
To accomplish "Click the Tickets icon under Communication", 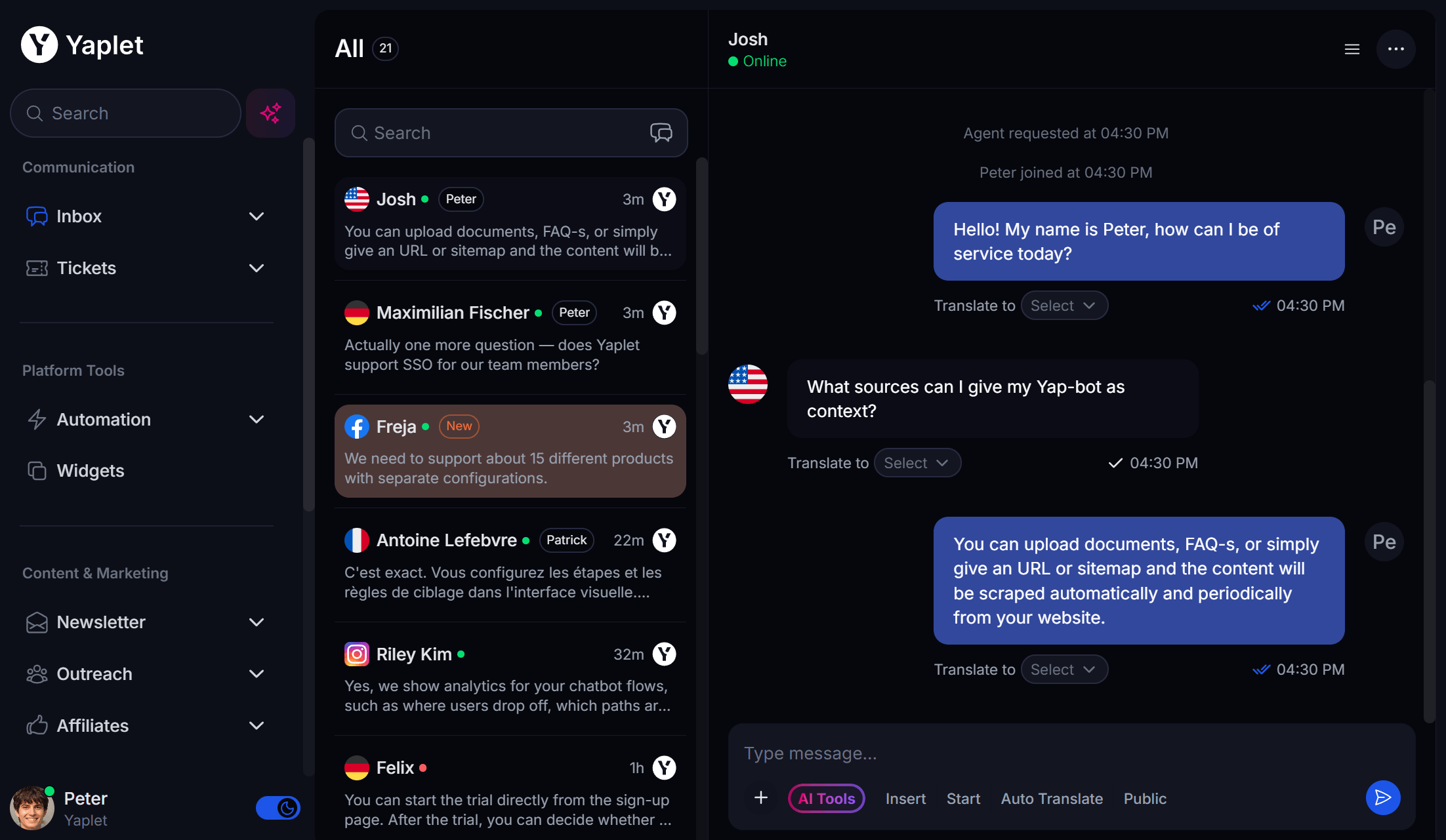I will [37, 268].
